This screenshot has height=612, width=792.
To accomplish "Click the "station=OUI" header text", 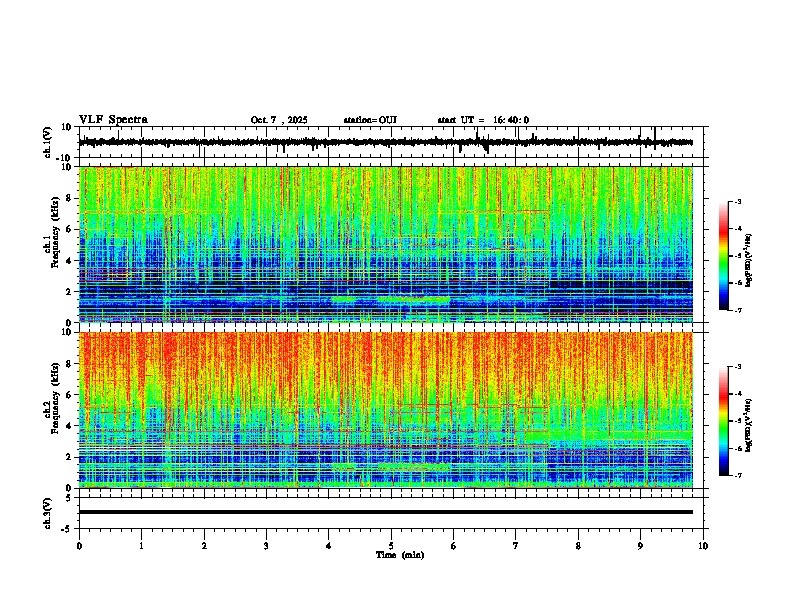I will click(x=370, y=120).
